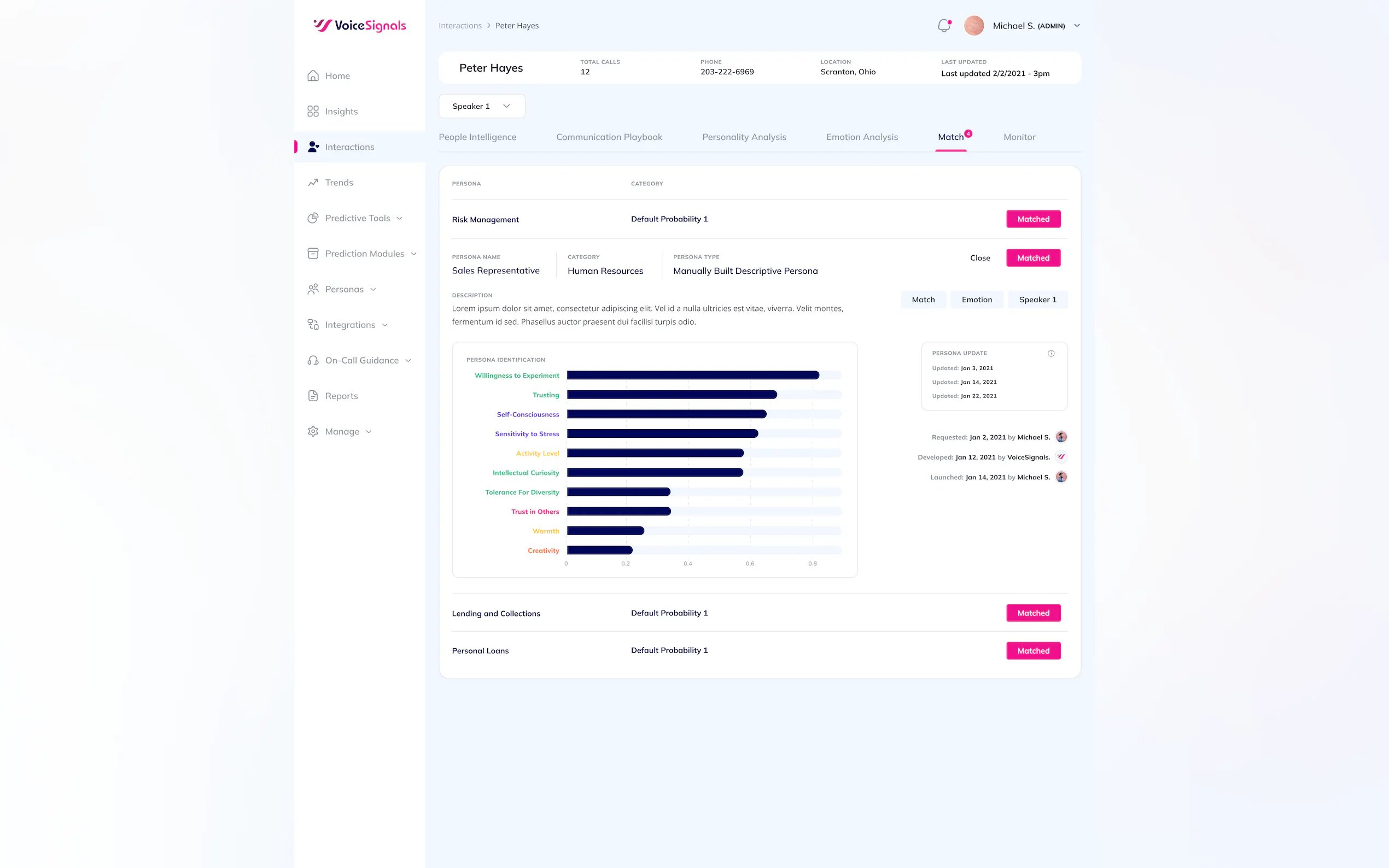Click the Trends chart icon

(x=313, y=183)
